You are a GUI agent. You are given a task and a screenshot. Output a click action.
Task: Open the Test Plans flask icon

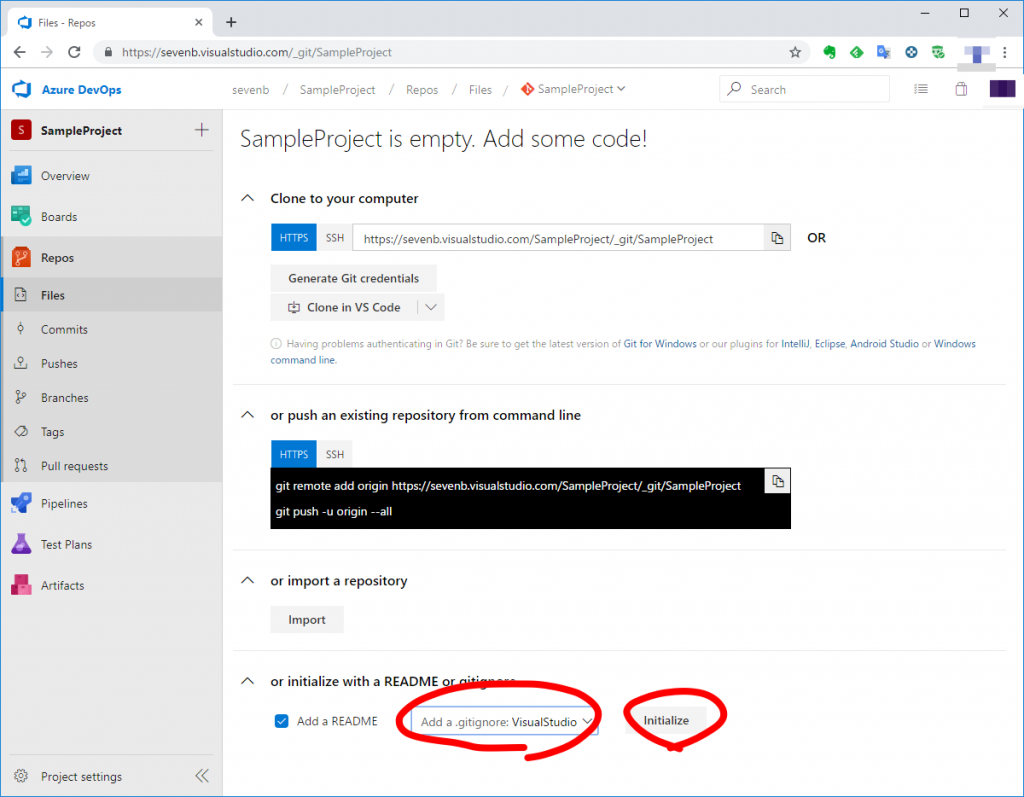coord(21,544)
